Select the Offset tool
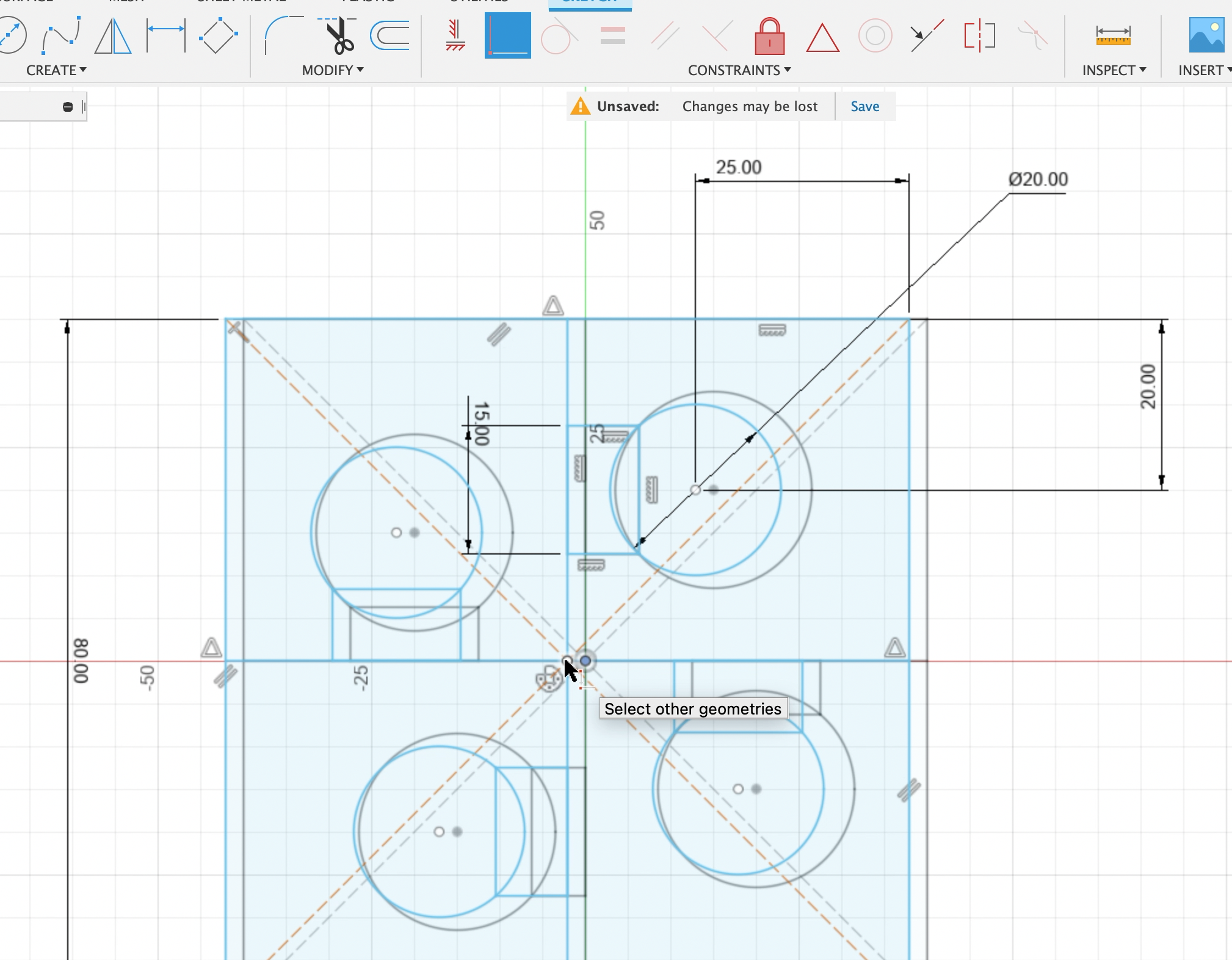This screenshot has height=960, width=1232. coord(389,38)
